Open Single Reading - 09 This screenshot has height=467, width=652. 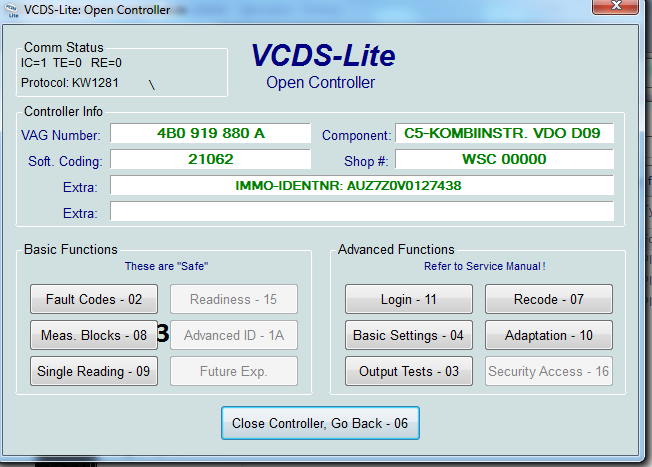pyautogui.click(x=94, y=371)
